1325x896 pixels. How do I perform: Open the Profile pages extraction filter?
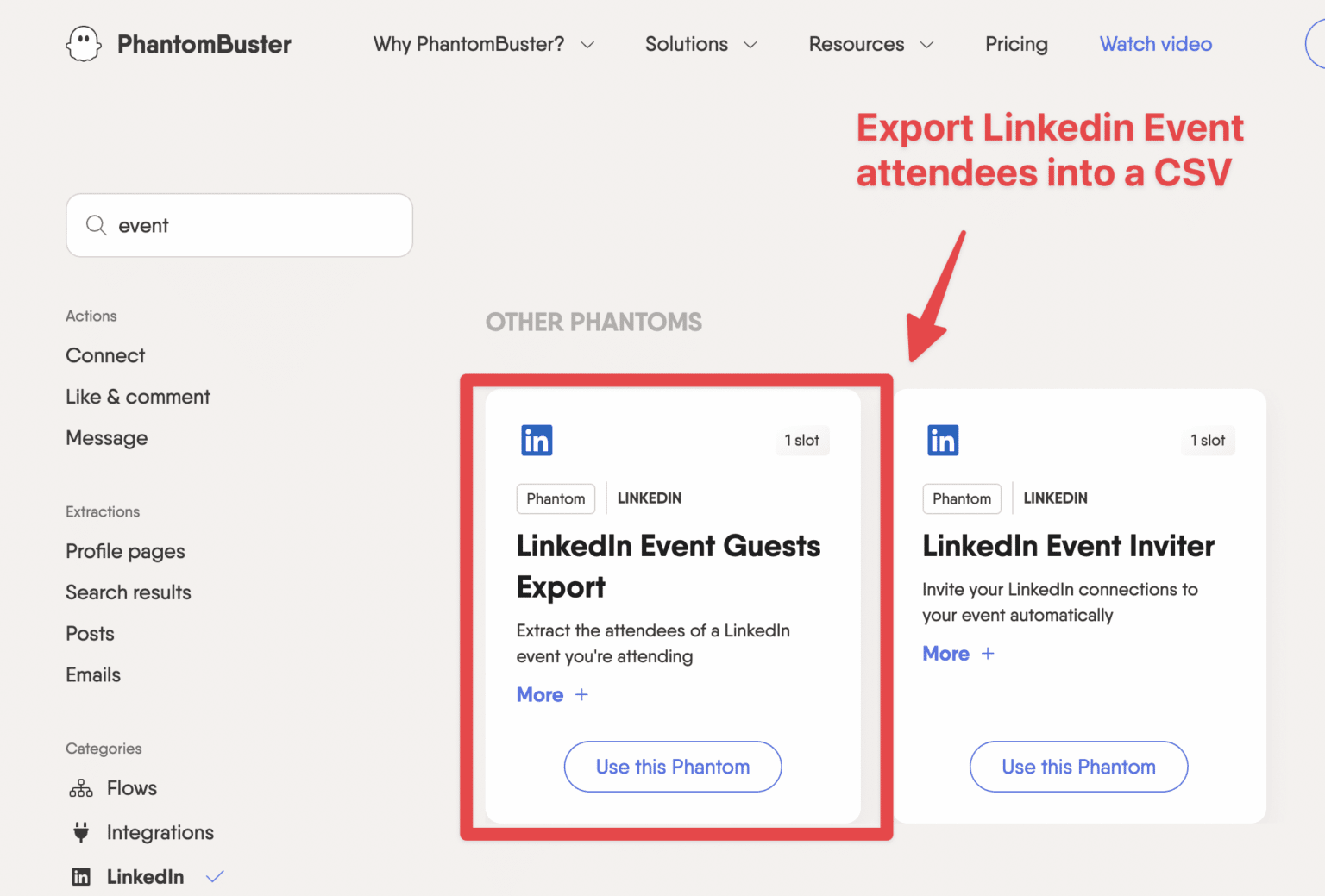pos(125,551)
